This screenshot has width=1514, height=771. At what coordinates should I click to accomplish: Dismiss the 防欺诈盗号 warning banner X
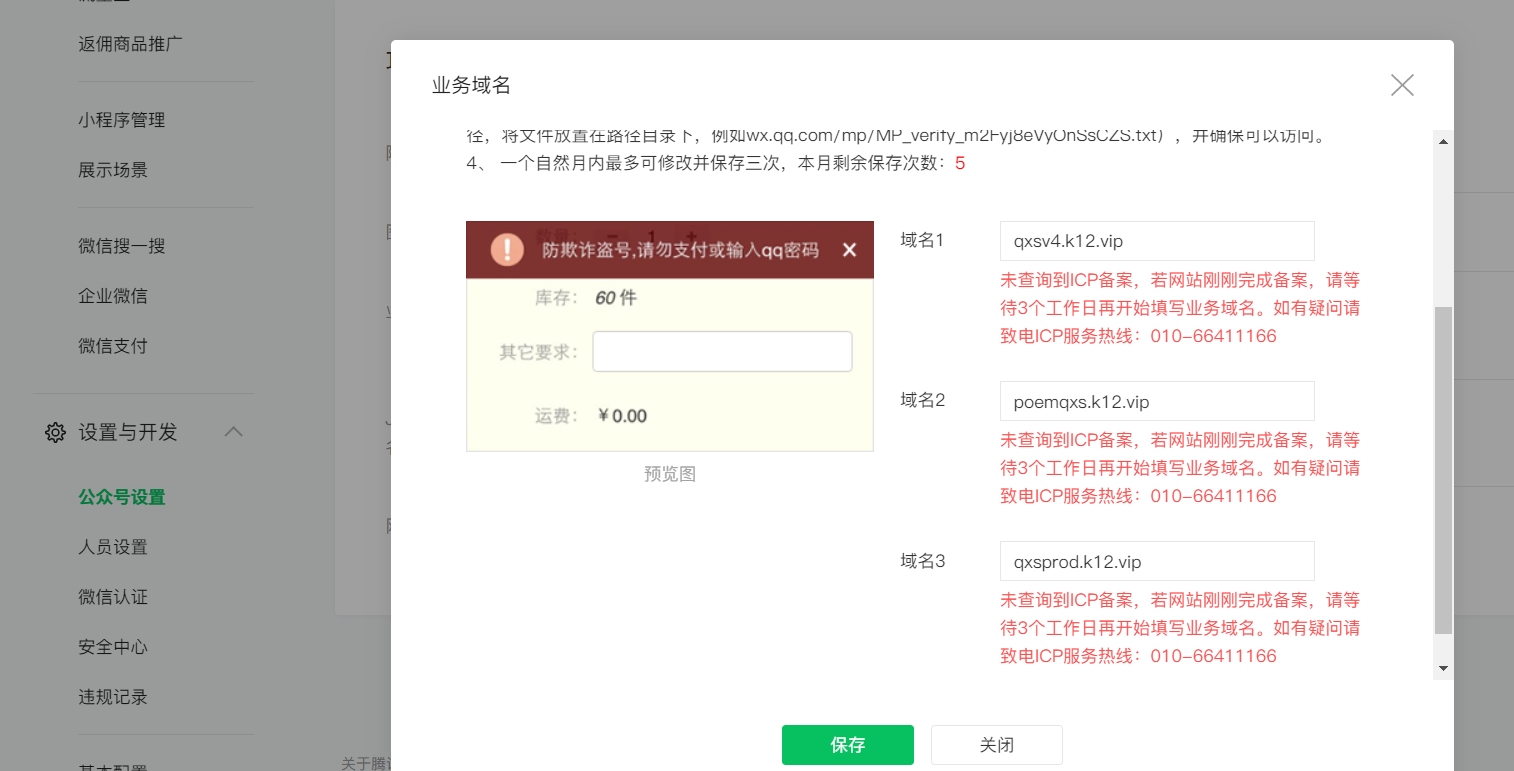coord(849,250)
